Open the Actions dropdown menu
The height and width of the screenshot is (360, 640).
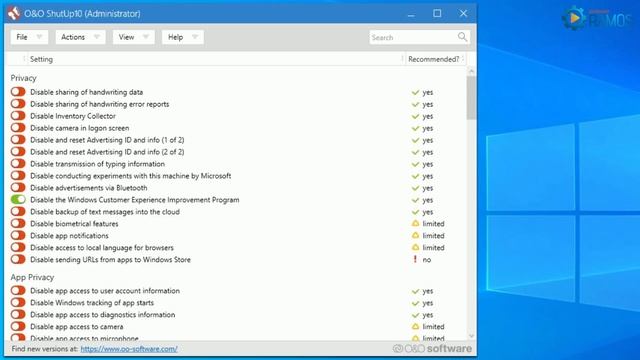click(80, 37)
